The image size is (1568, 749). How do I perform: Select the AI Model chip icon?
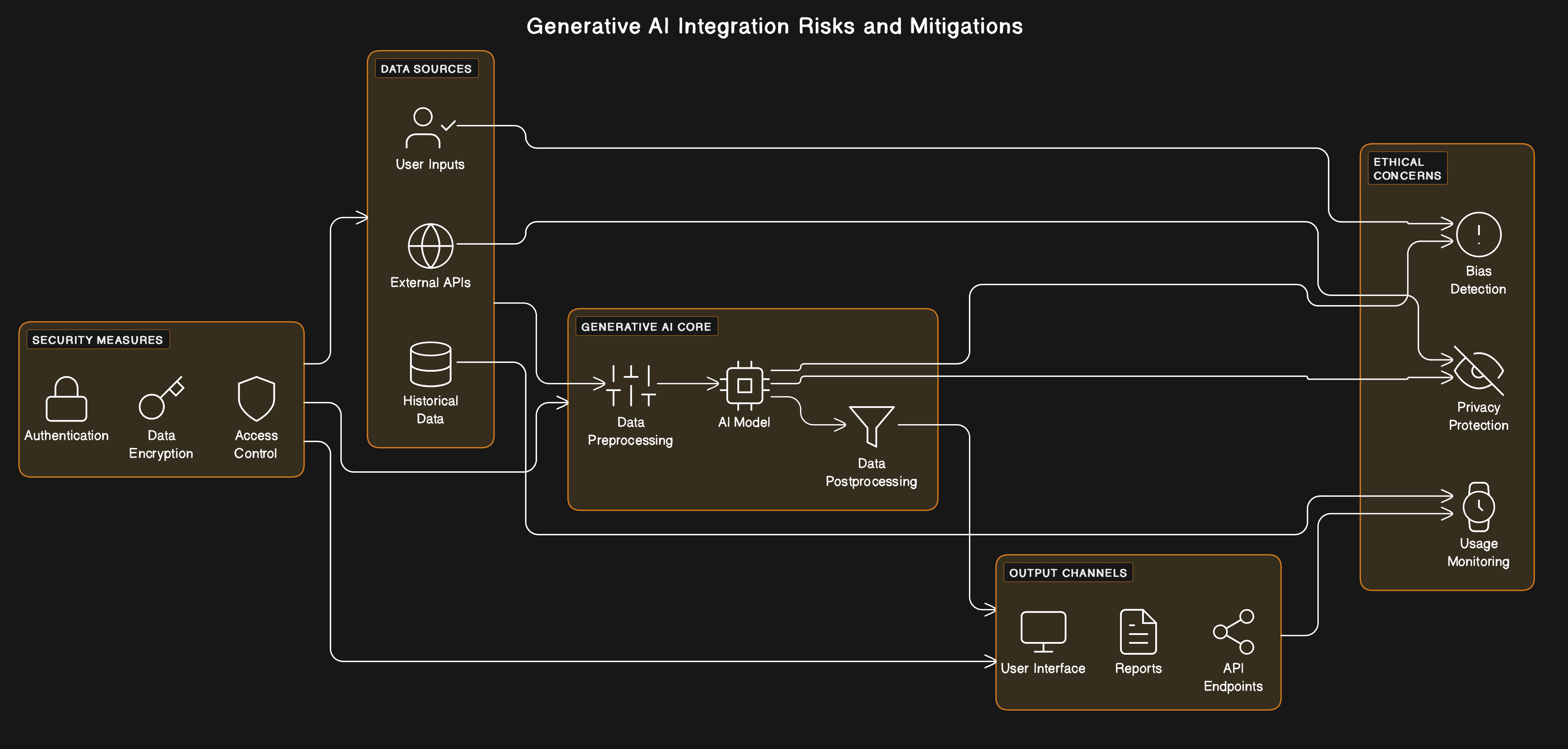pyautogui.click(x=744, y=385)
